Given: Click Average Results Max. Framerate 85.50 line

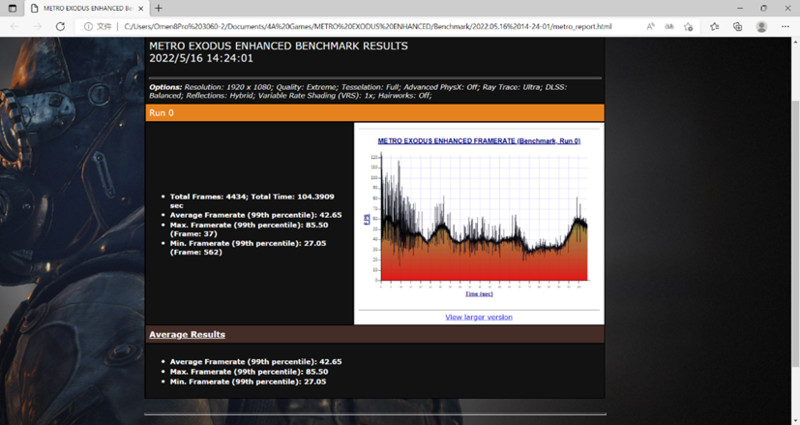Looking at the screenshot, I should pyautogui.click(x=249, y=372).
